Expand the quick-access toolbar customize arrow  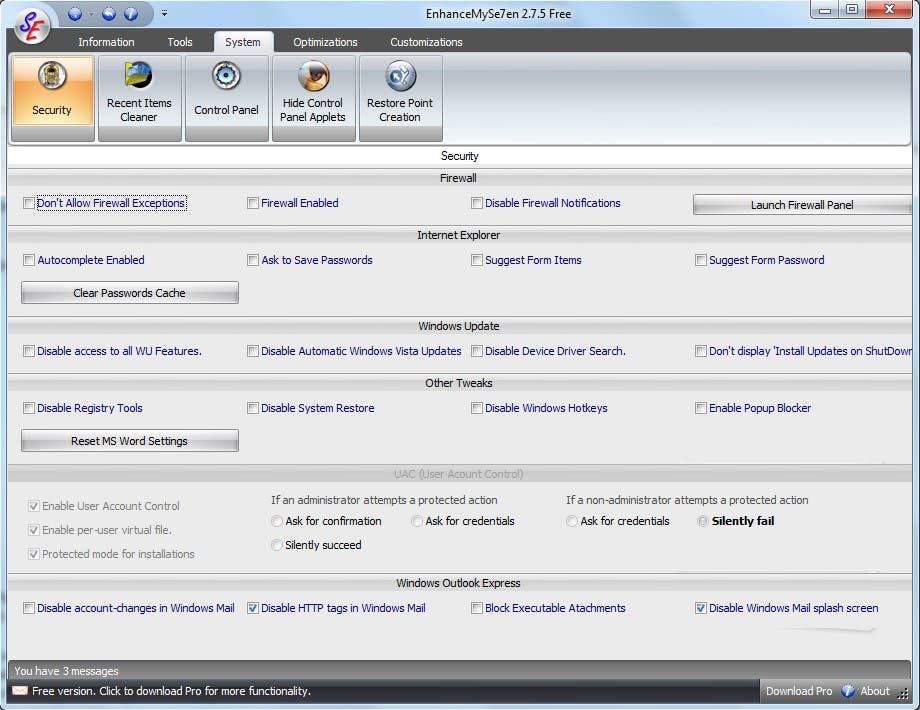(x=164, y=13)
